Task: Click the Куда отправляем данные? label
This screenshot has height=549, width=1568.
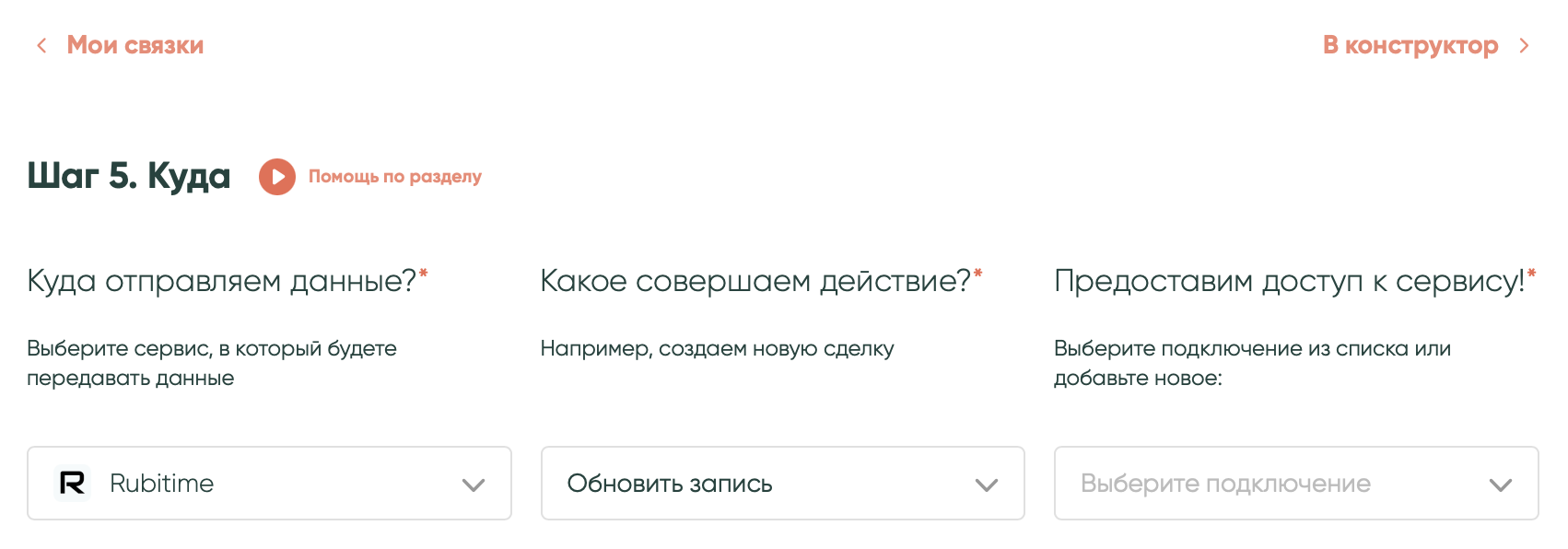Action: [x=222, y=281]
